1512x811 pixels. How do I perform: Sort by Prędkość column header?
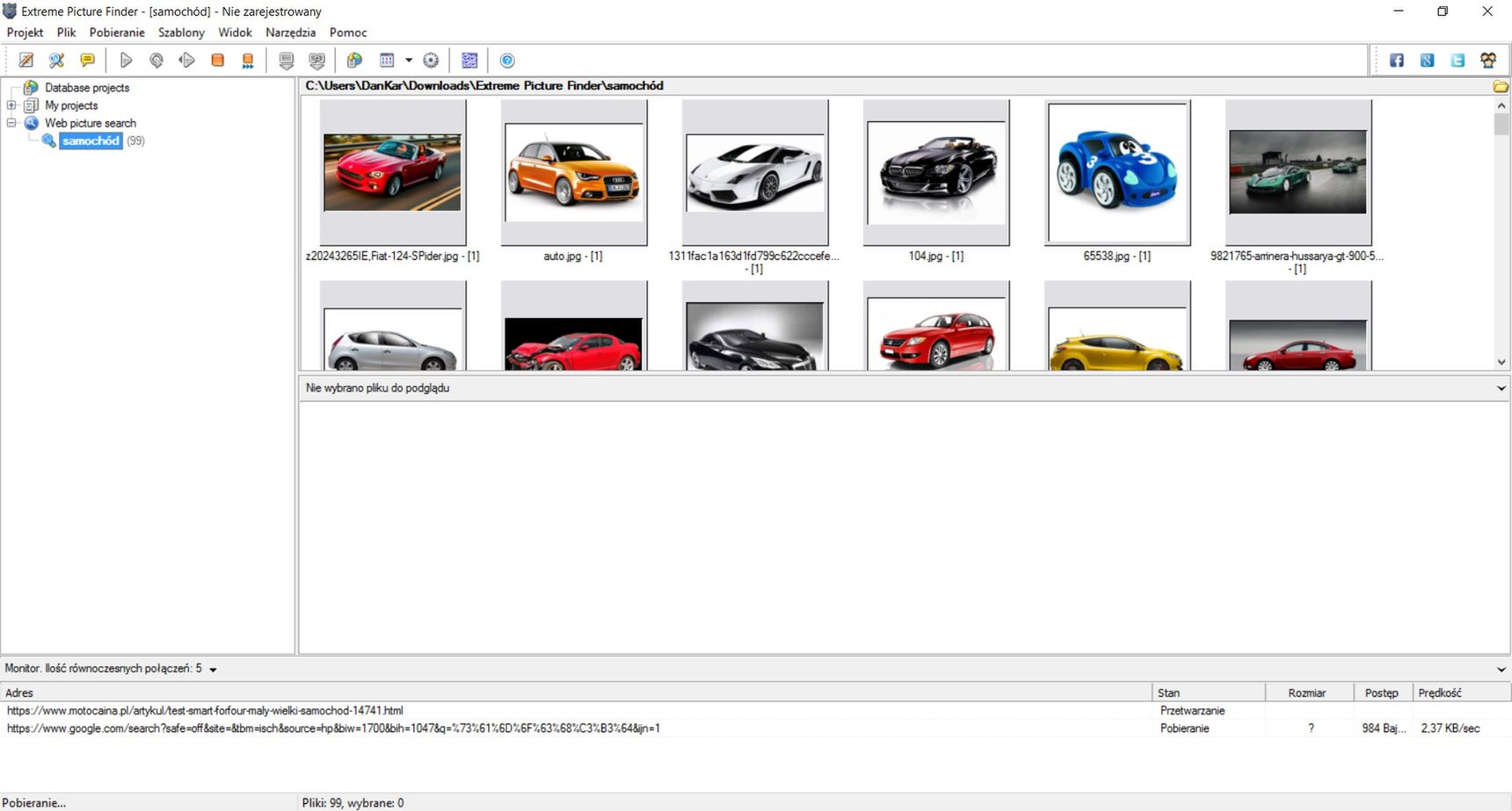click(x=1461, y=692)
